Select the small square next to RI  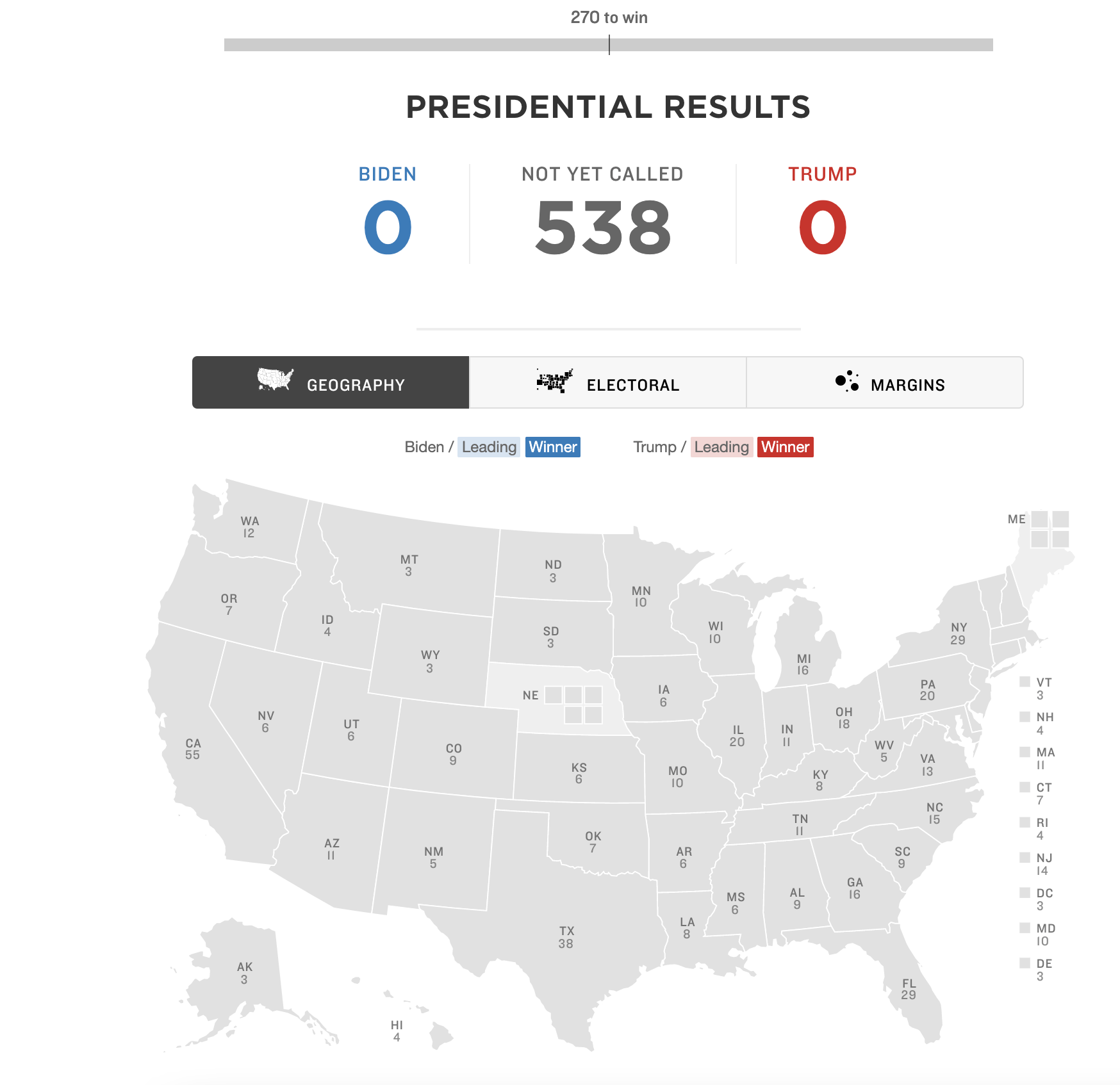pos(1025,822)
